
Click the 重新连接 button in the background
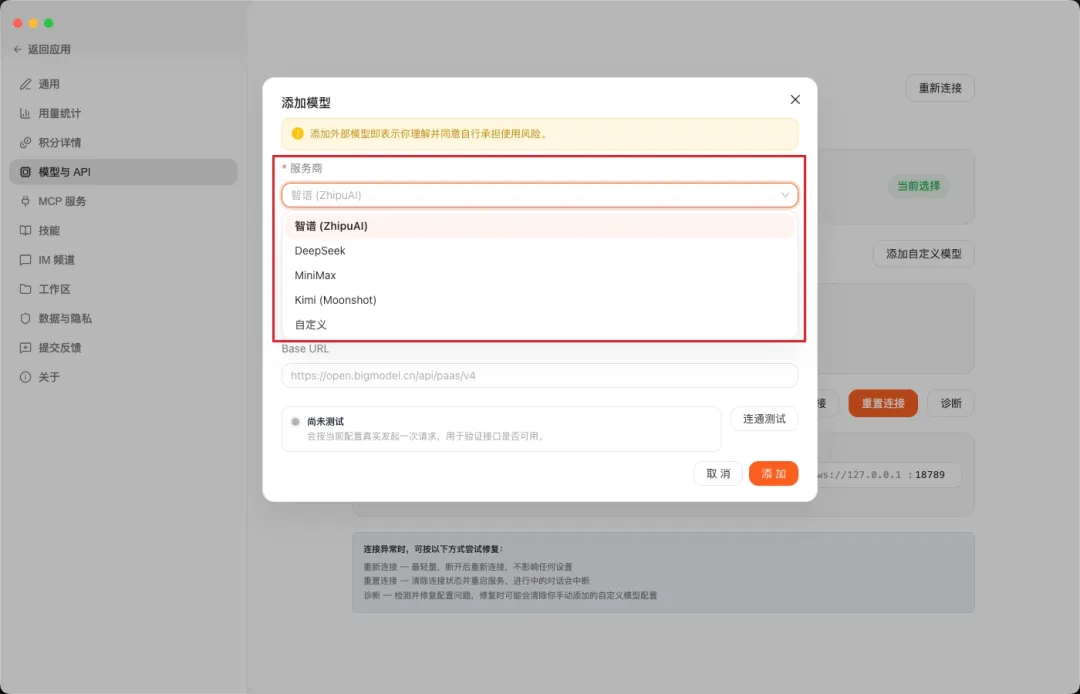tap(939, 88)
